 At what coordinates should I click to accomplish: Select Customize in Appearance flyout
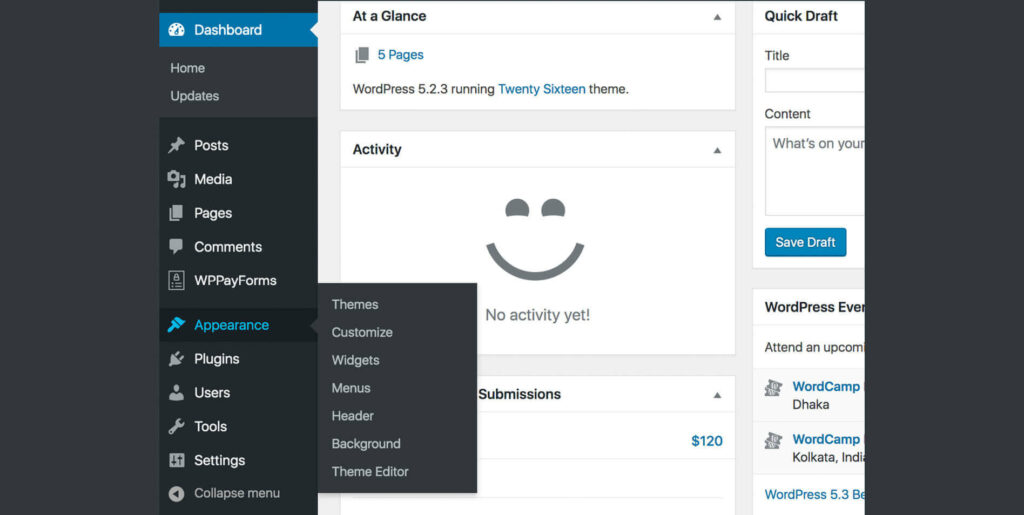click(362, 332)
